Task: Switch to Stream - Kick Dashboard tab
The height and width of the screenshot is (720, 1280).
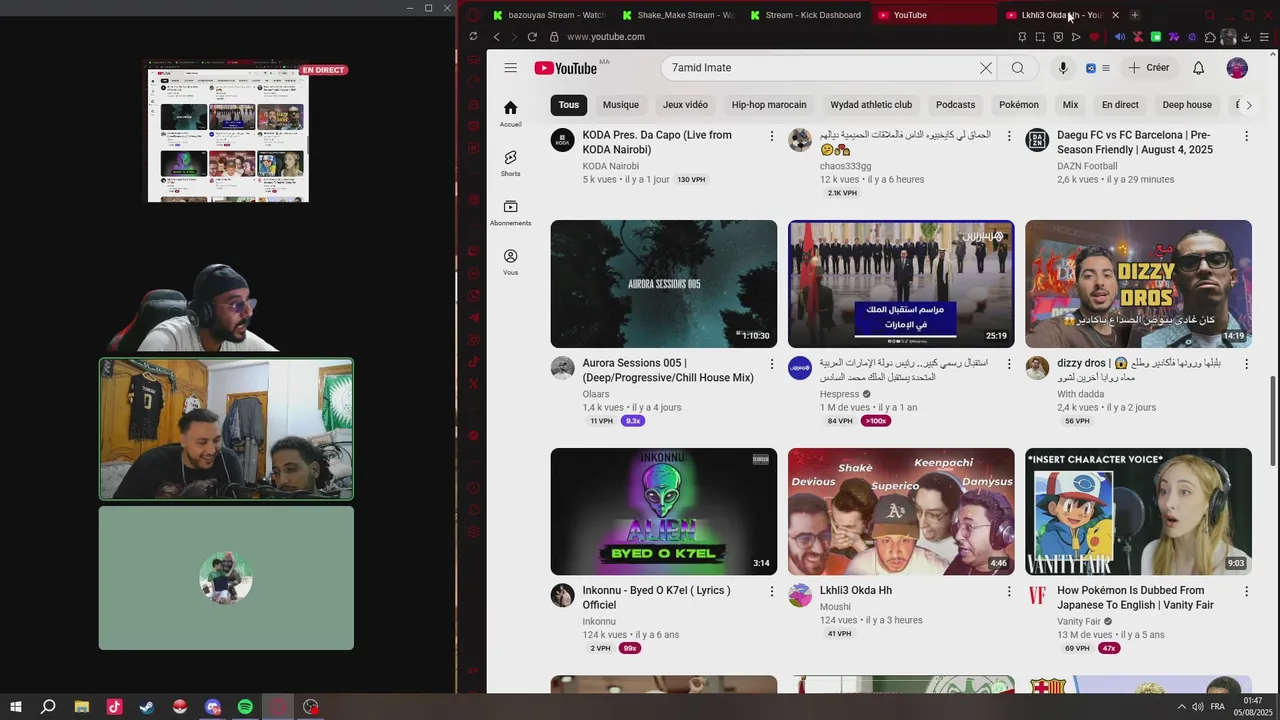Action: coord(806,15)
